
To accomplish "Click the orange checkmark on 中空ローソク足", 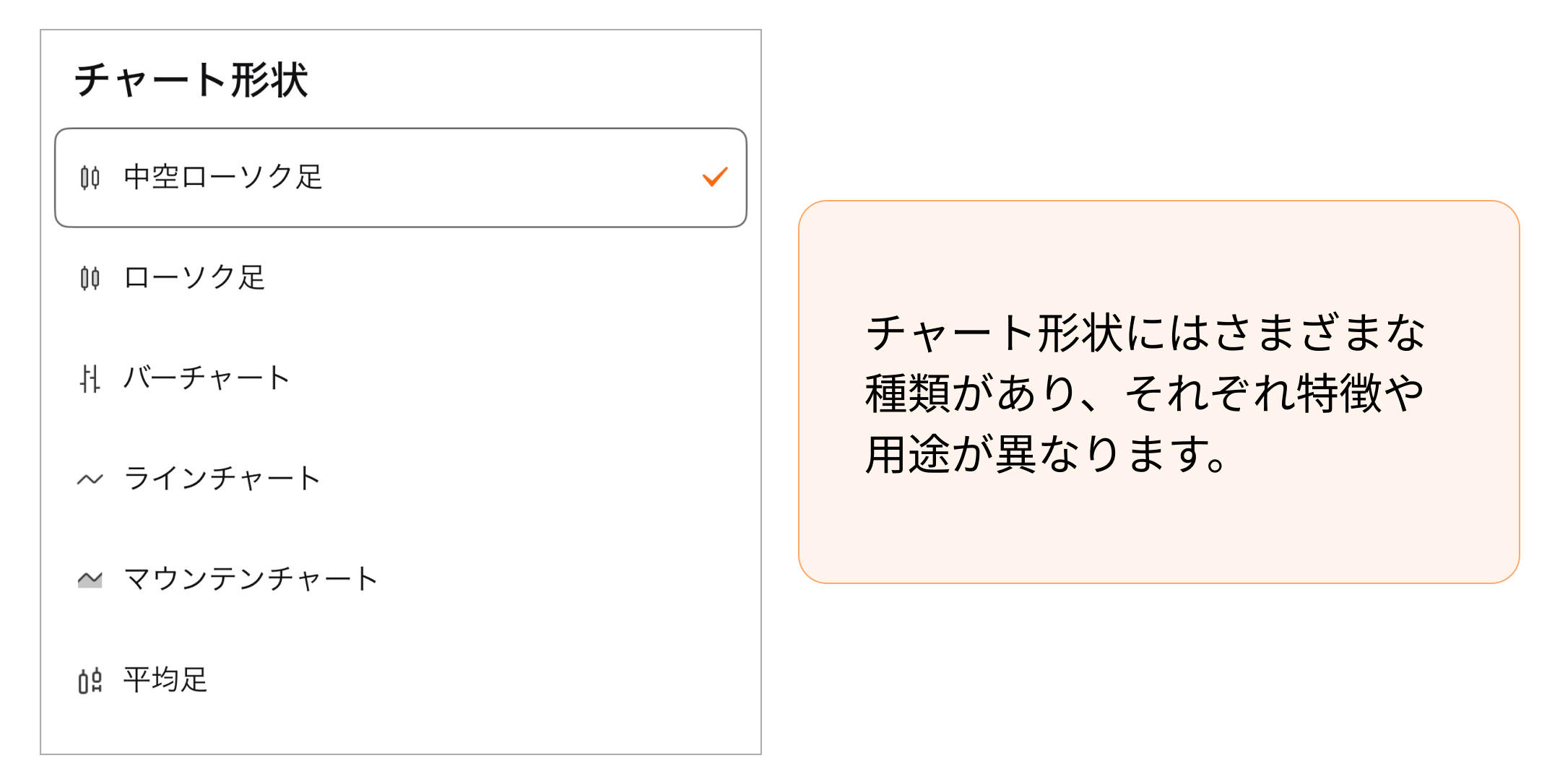I will click(x=715, y=177).
